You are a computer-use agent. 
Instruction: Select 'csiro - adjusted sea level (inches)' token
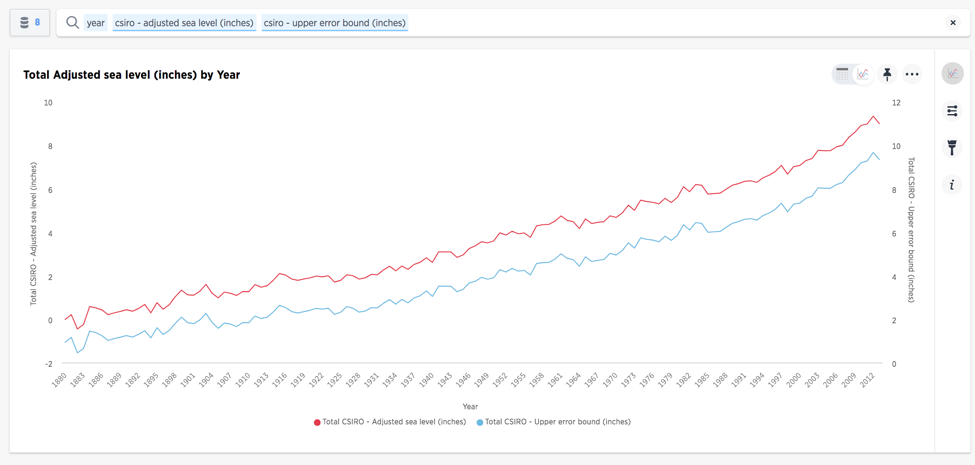[x=184, y=23]
